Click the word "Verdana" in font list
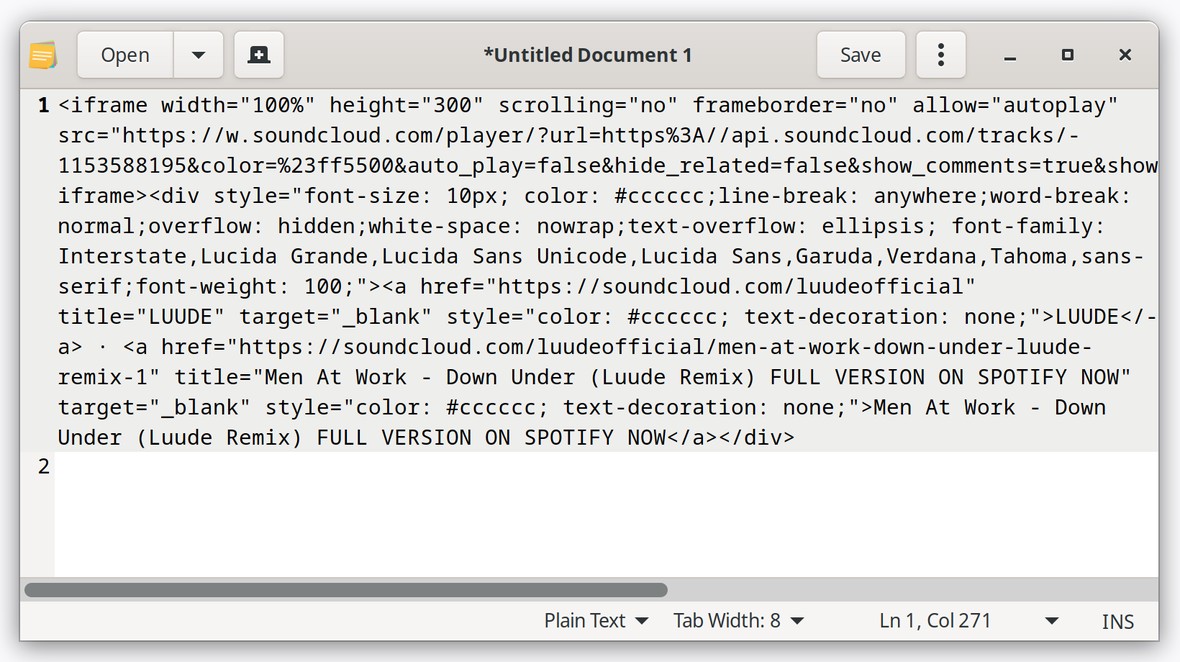 coord(931,257)
